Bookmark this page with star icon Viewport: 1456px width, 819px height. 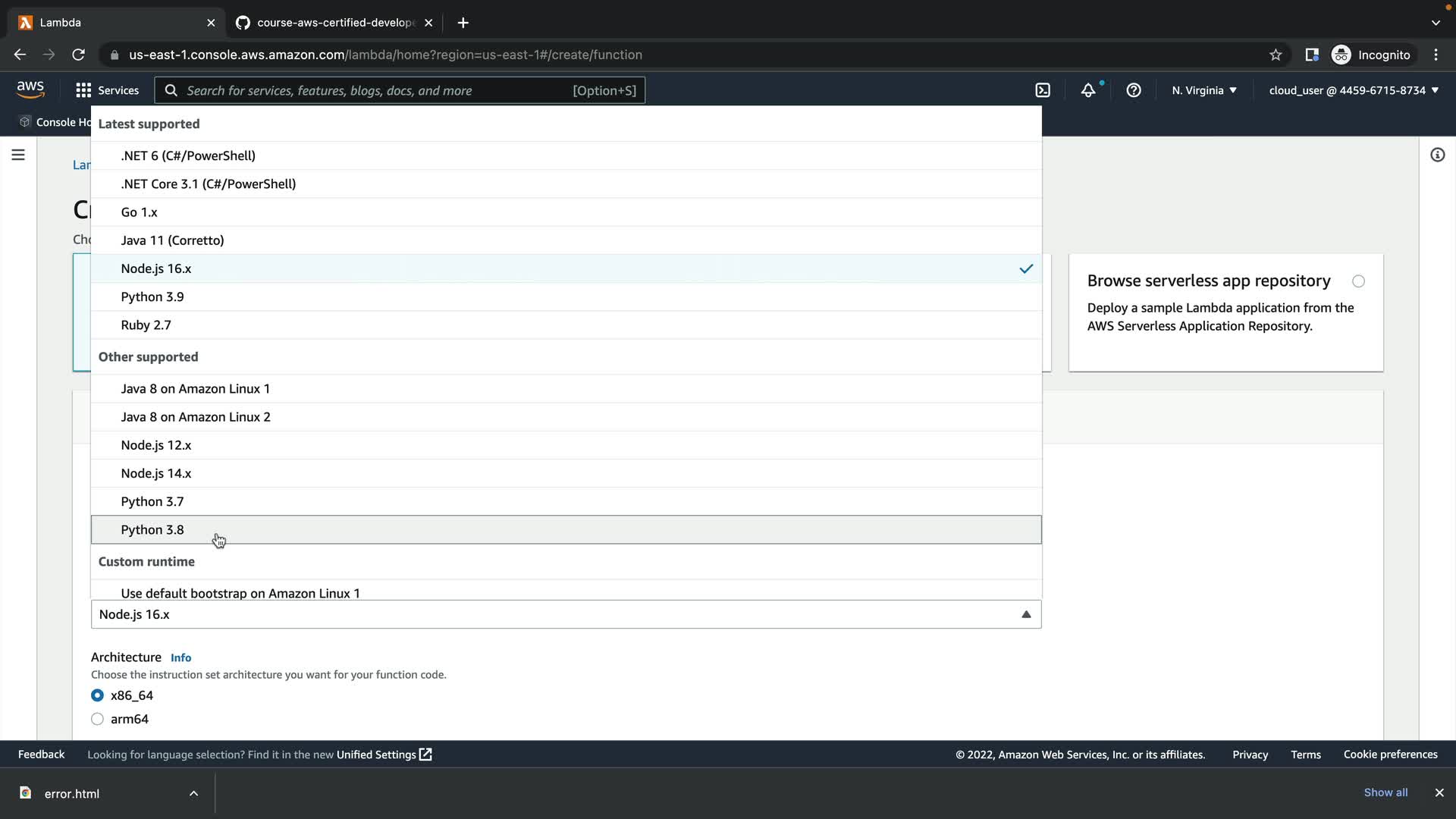pos(1276,55)
